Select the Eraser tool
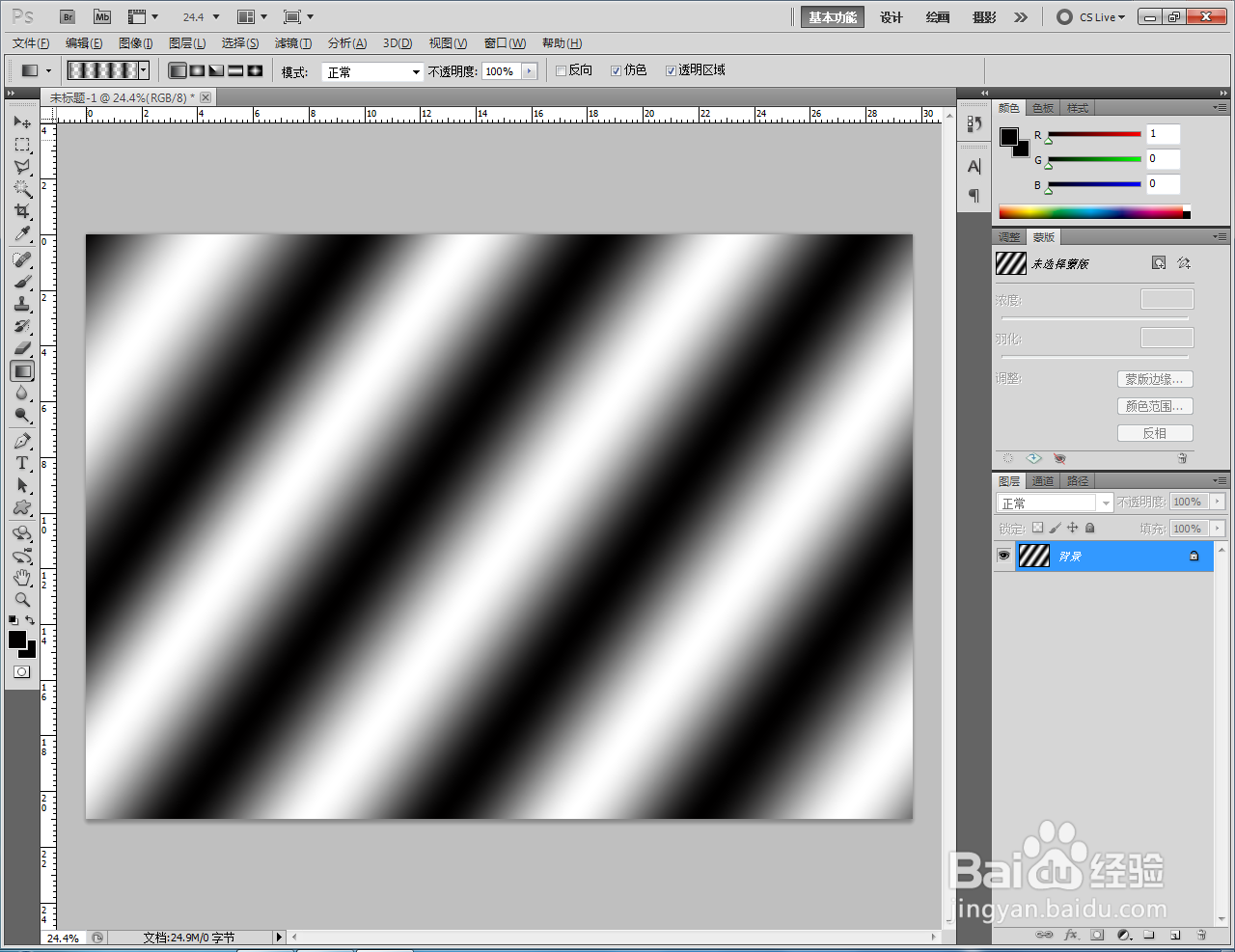This screenshot has width=1235, height=952. click(x=22, y=348)
